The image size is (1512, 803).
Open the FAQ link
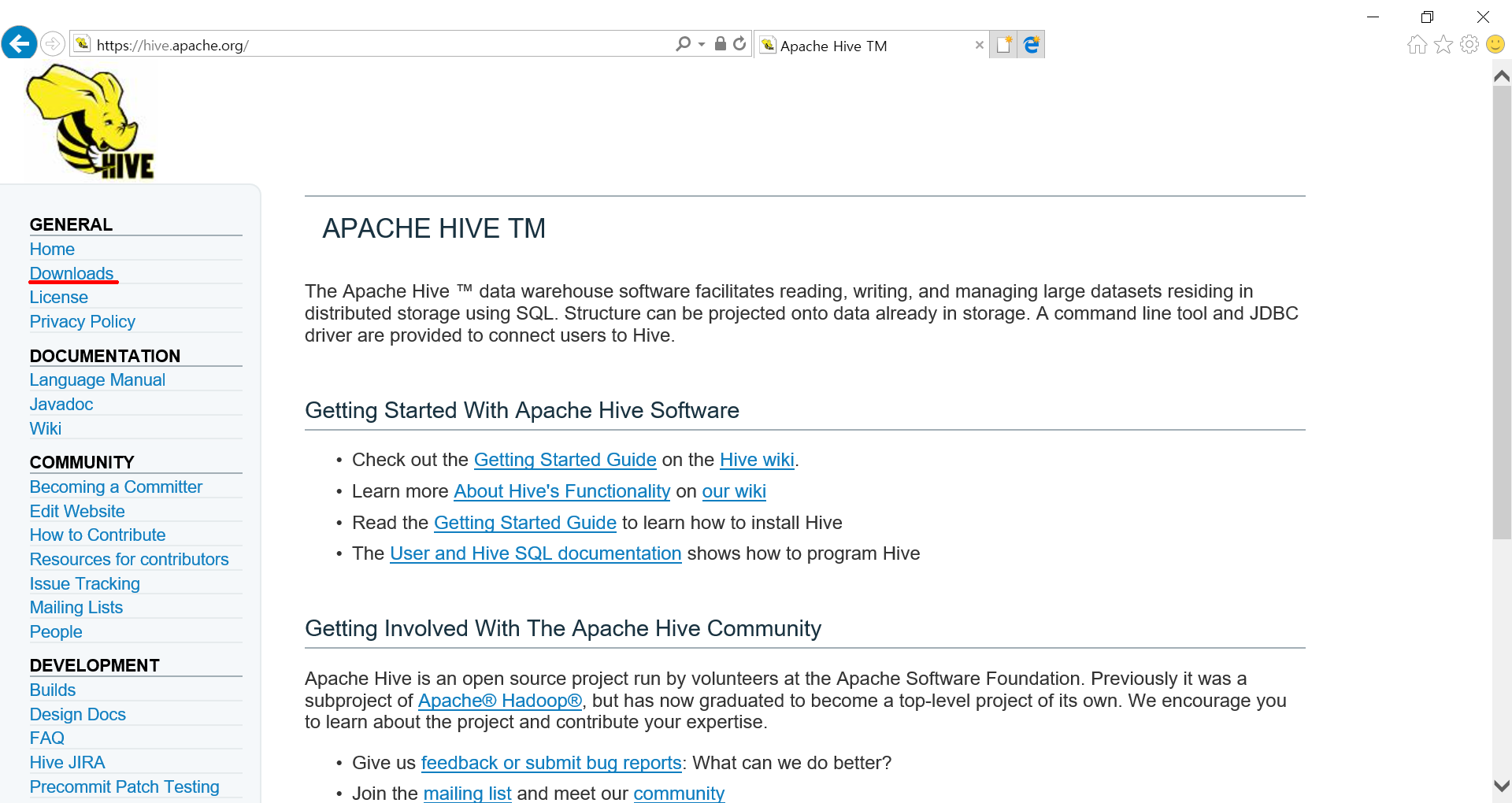(47, 738)
